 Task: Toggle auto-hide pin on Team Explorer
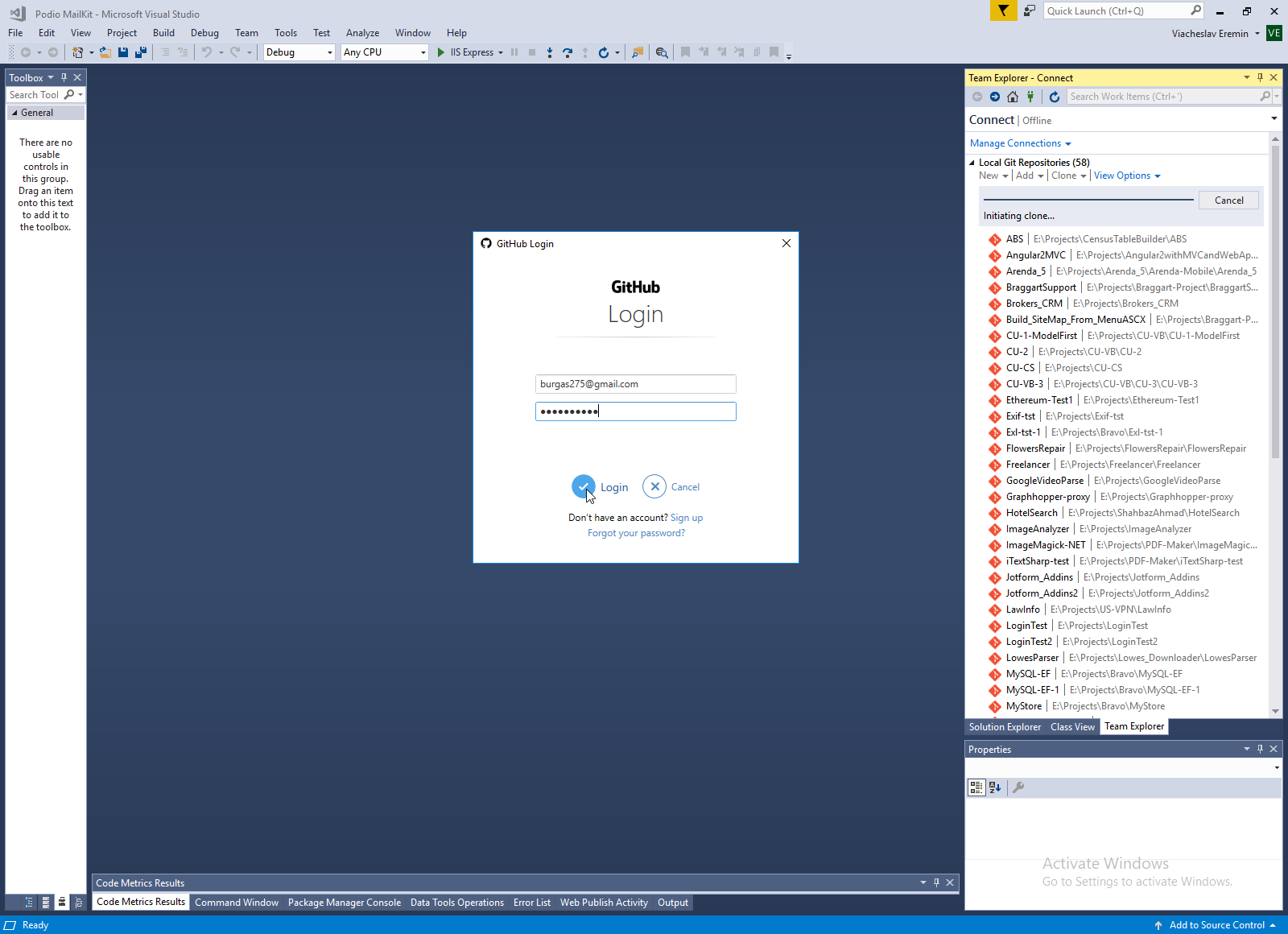click(x=1260, y=77)
